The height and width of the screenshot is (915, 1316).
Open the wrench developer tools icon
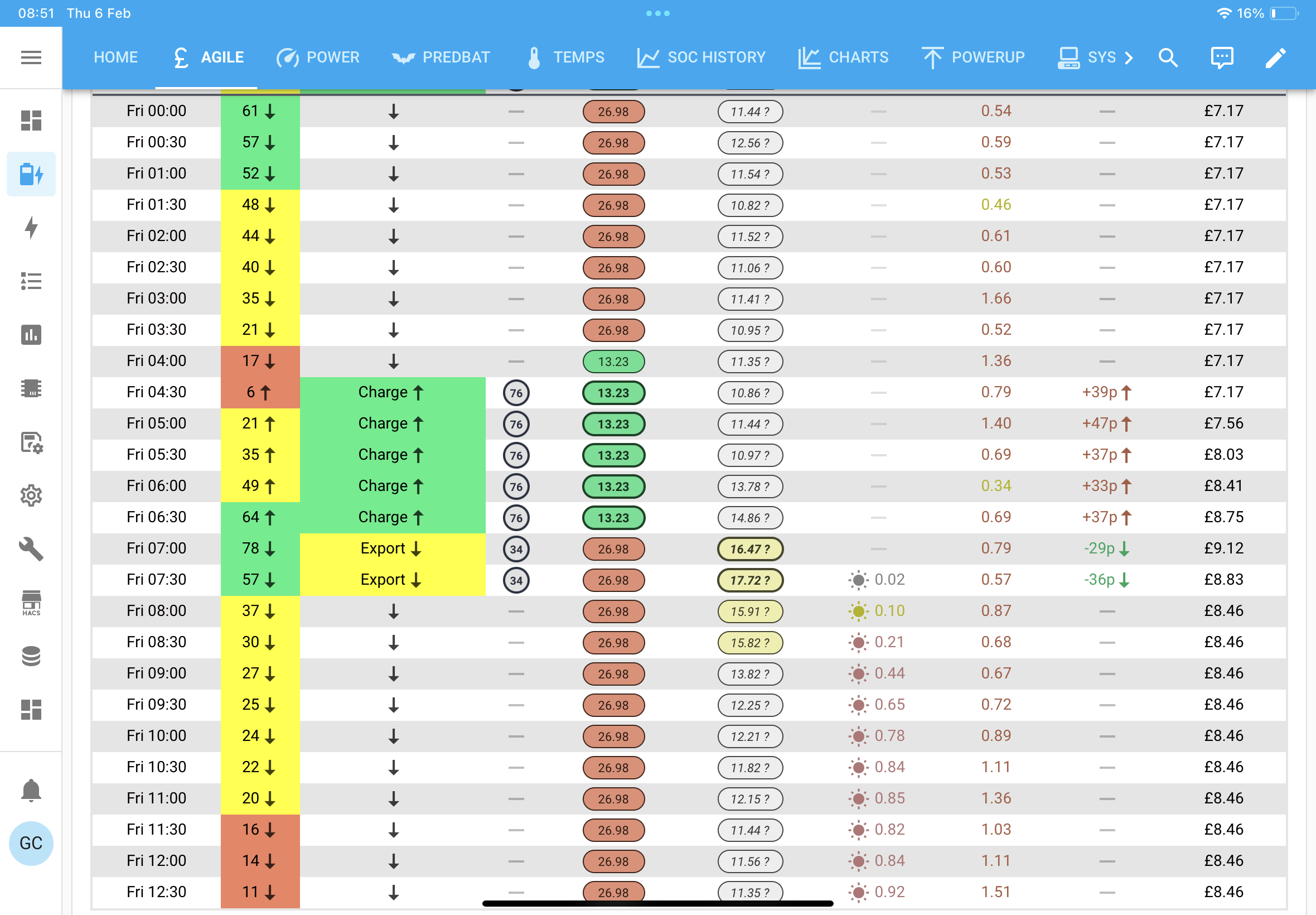pyautogui.click(x=31, y=549)
